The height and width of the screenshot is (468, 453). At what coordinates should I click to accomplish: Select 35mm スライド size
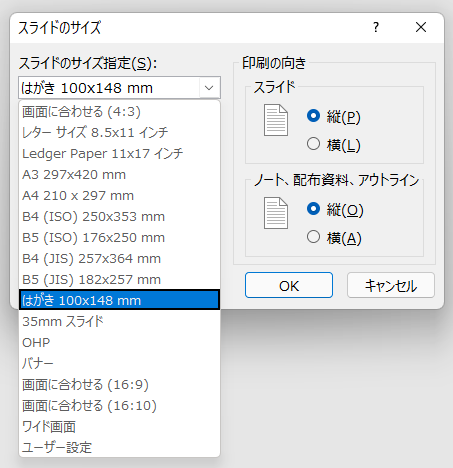pyautogui.click(x=119, y=322)
